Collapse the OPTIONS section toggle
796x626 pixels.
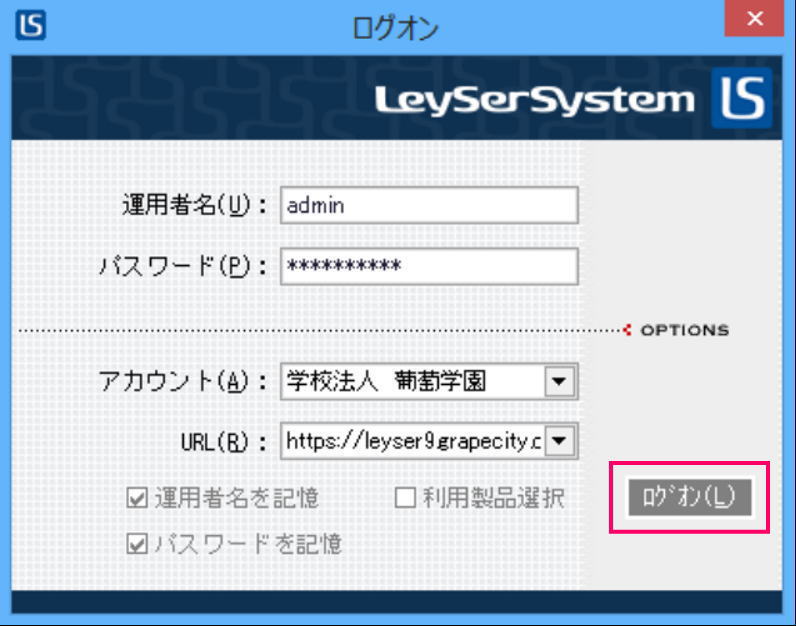(x=677, y=330)
